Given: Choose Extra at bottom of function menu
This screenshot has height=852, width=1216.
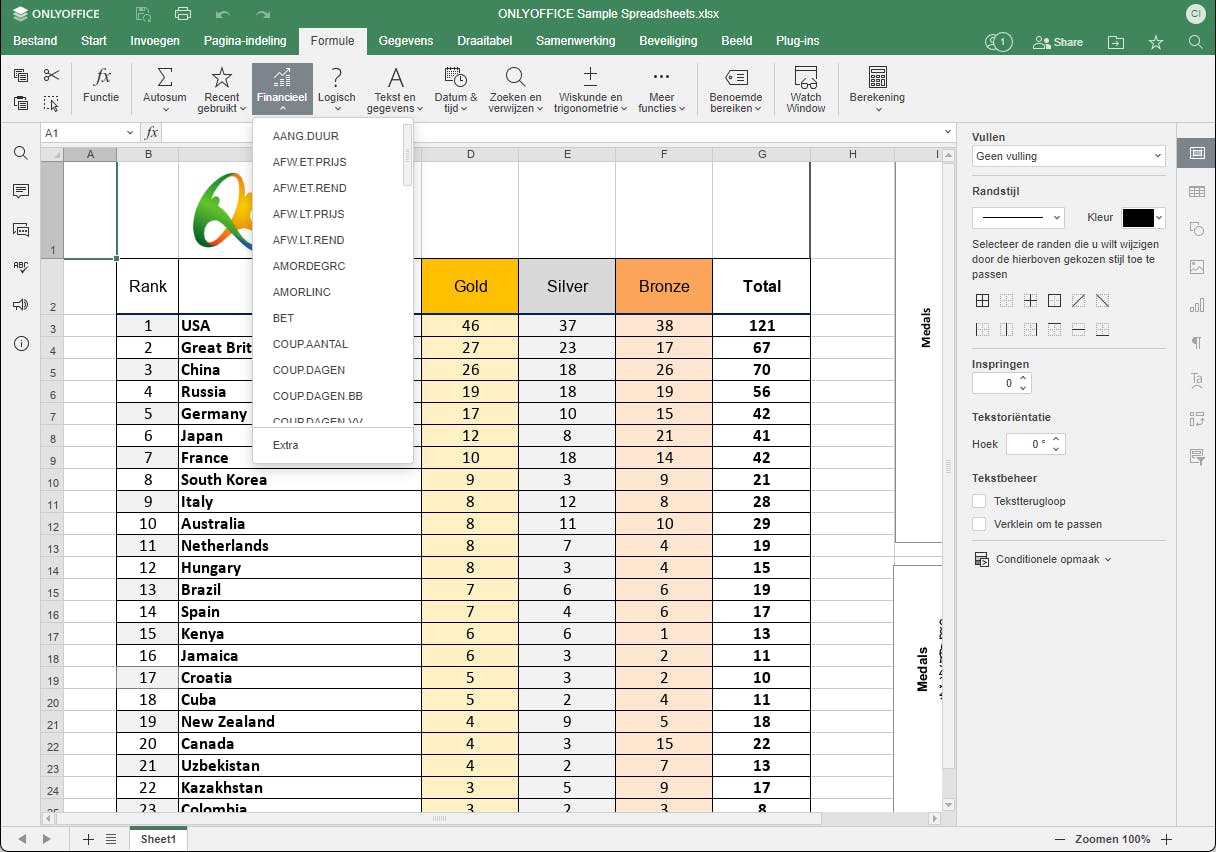Looking at the screenshot, I should coord(333,445).
